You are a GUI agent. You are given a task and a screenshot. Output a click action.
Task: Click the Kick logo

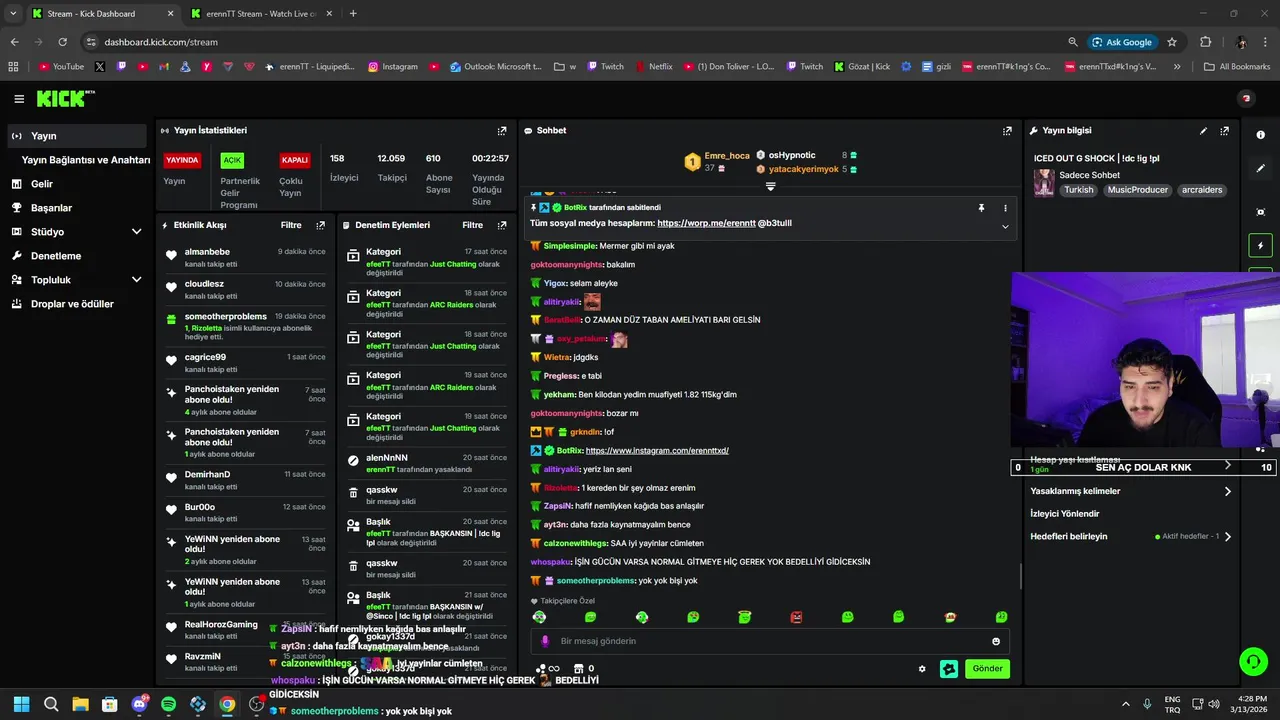[x=65, y=98]
